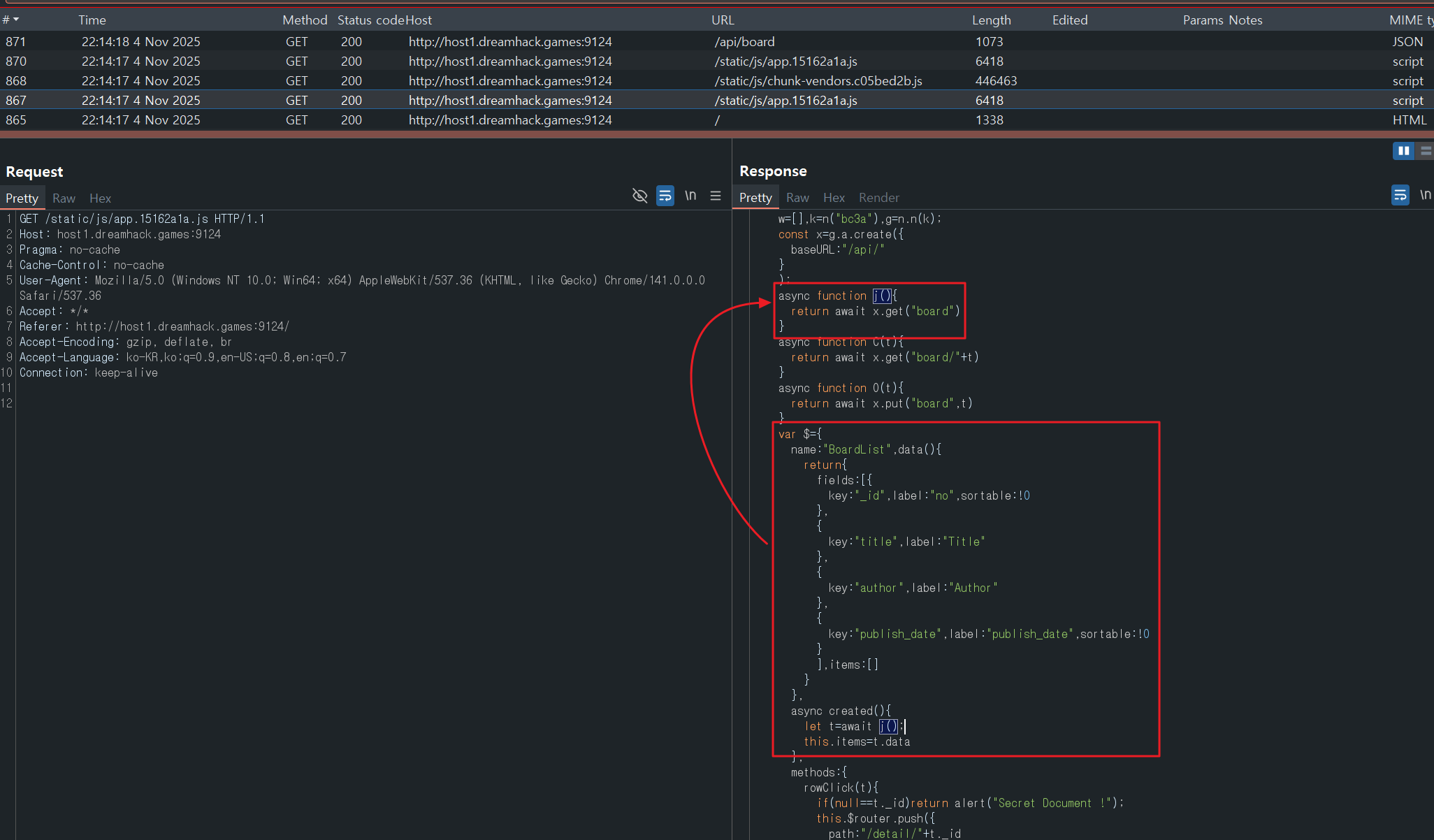Switch the Request view to Hex

coord(100,198)
